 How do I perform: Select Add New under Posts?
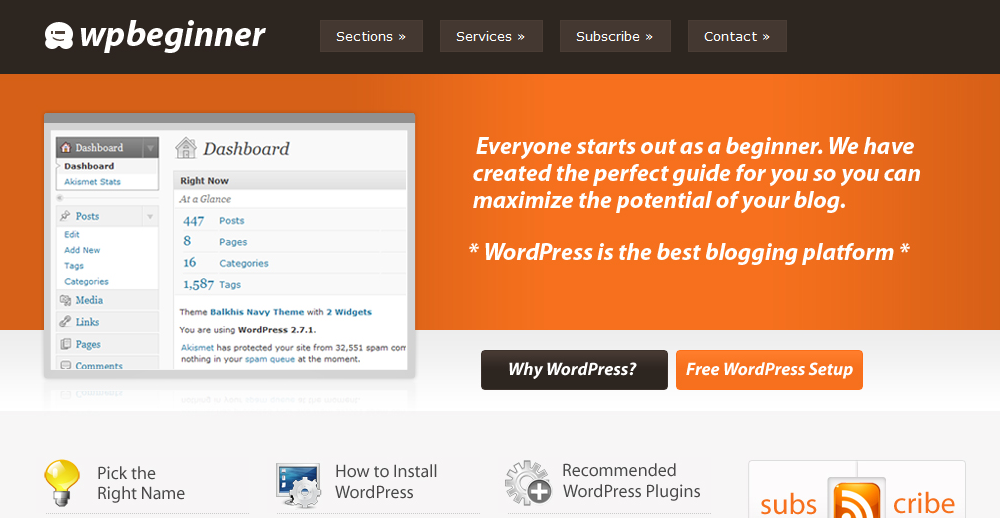82,250
